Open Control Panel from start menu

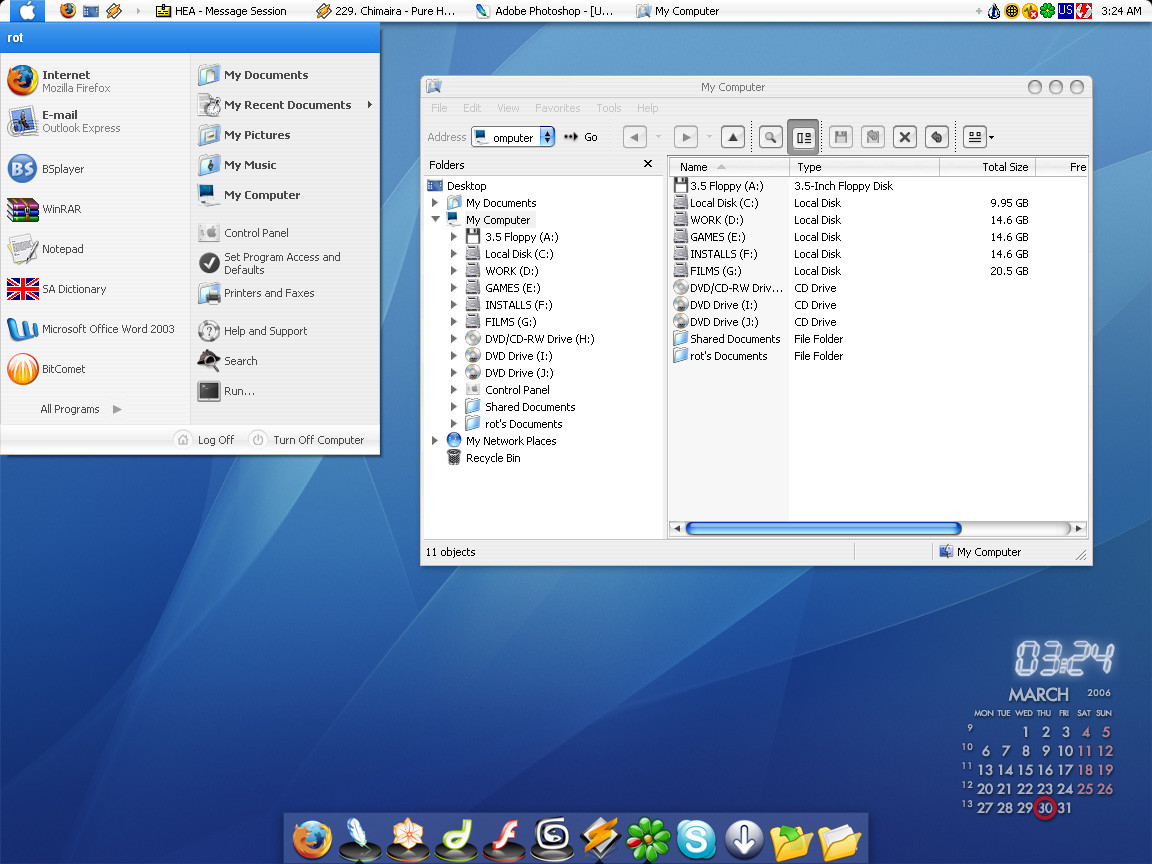[243, 233]
